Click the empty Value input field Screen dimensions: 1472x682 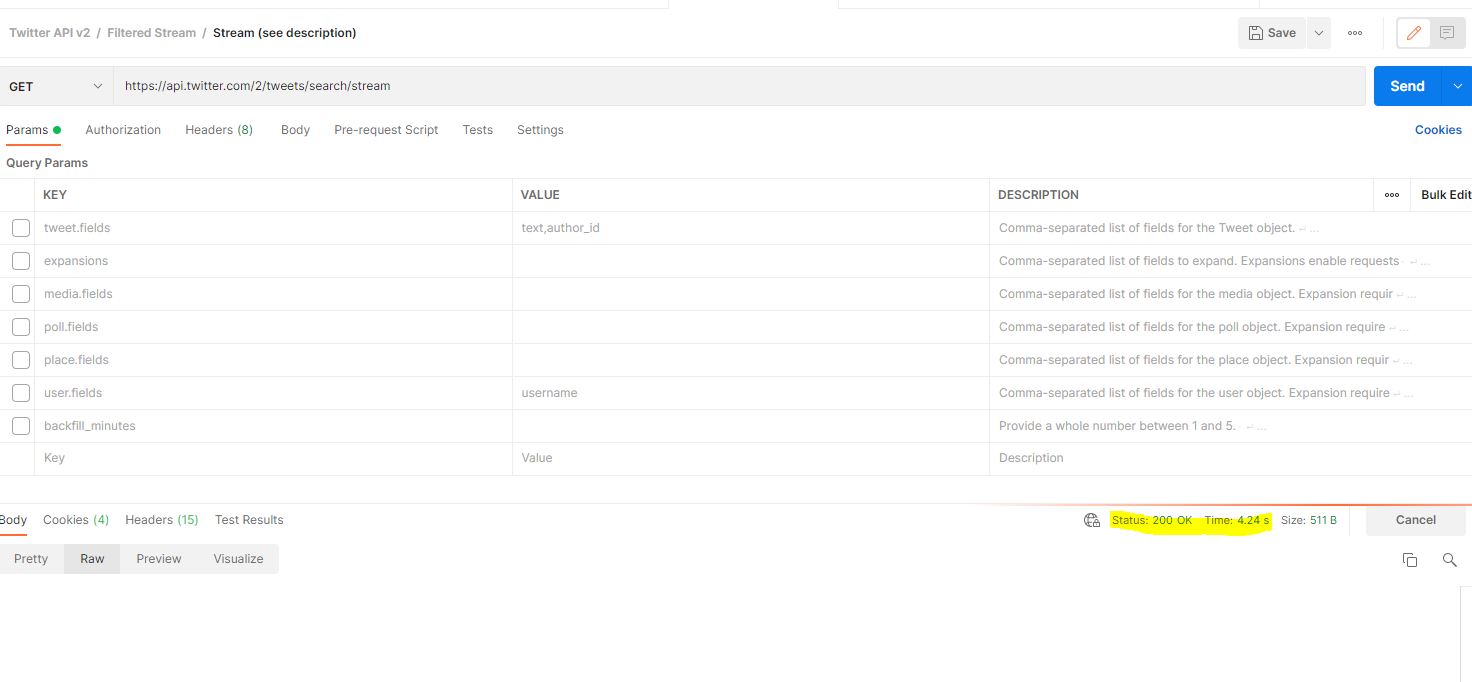tap(750, 458)
